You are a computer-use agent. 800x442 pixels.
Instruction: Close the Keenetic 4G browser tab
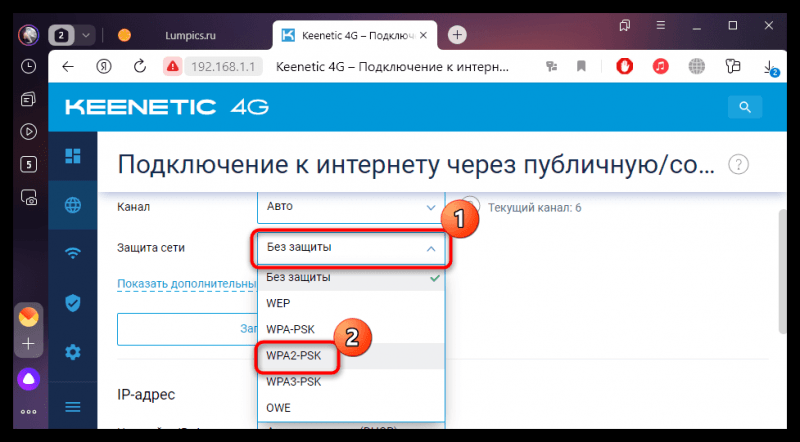(423, 36)
